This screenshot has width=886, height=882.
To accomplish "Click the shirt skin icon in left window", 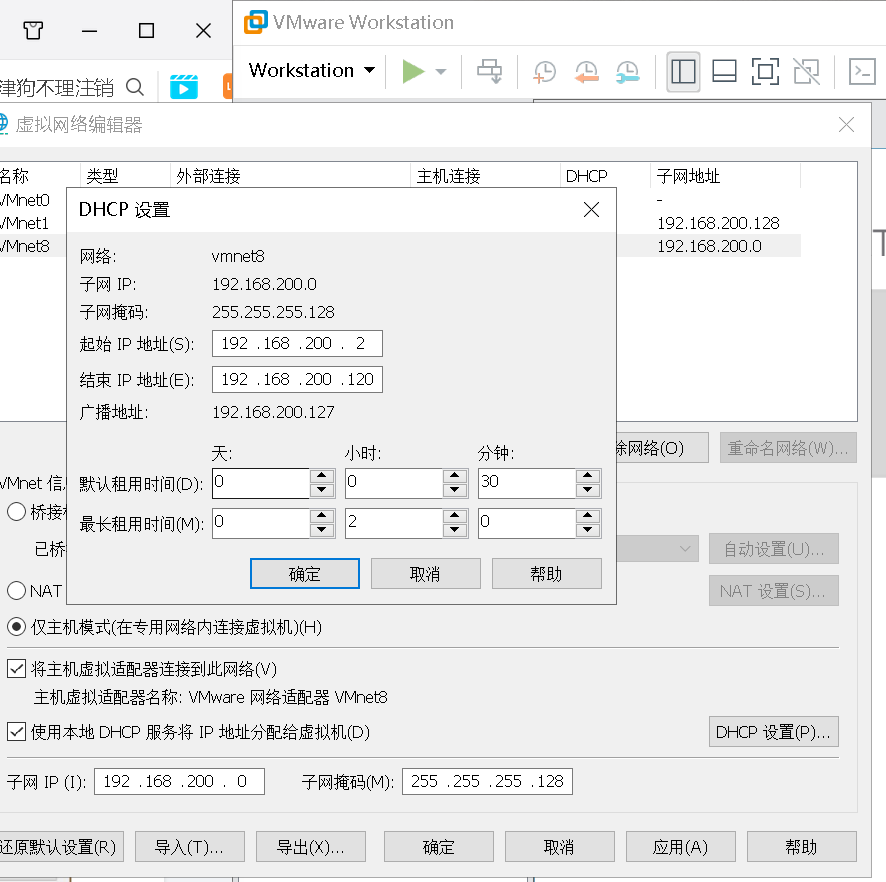I will point(33,30).
